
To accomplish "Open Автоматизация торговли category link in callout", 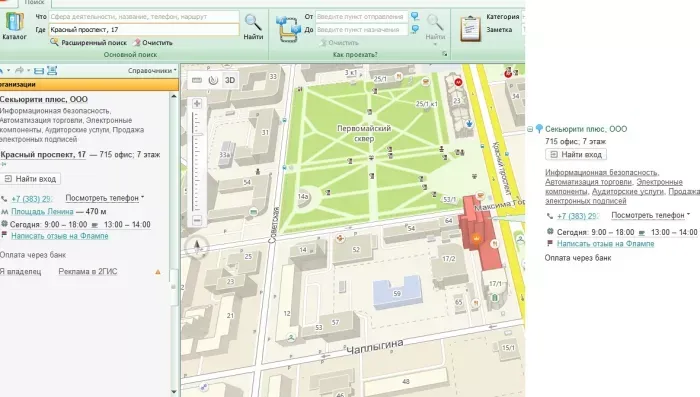I will point(588,182).
